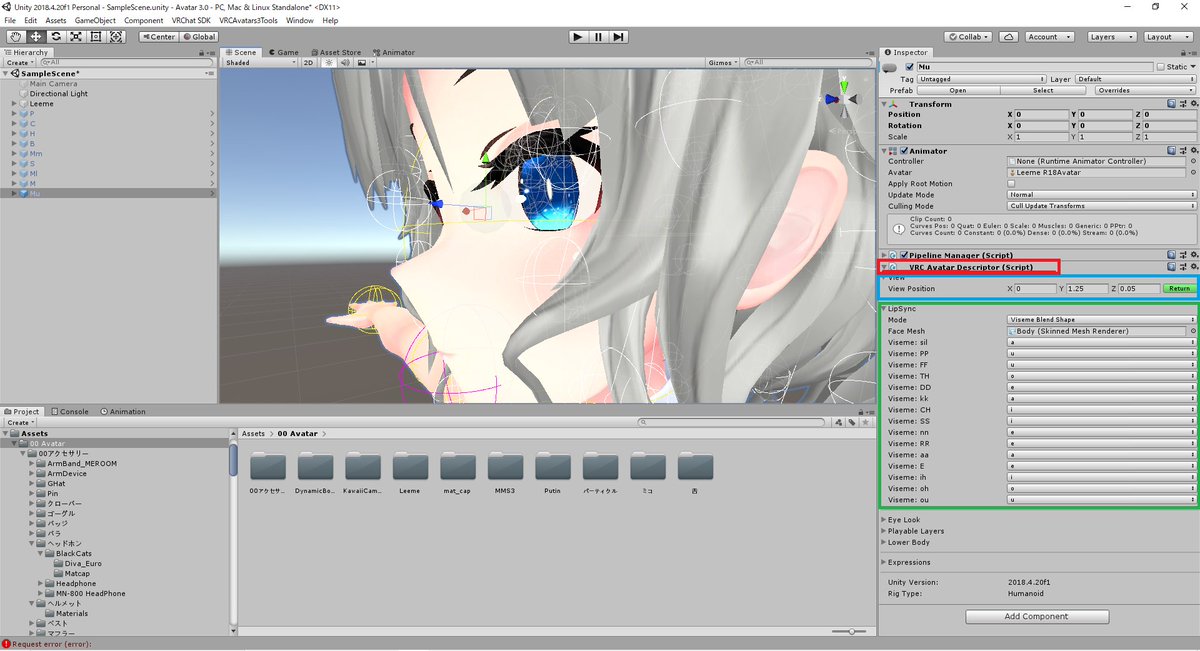Open the Collab button
The width and height of the screenshot is (1200, 651).
(969, 36)
